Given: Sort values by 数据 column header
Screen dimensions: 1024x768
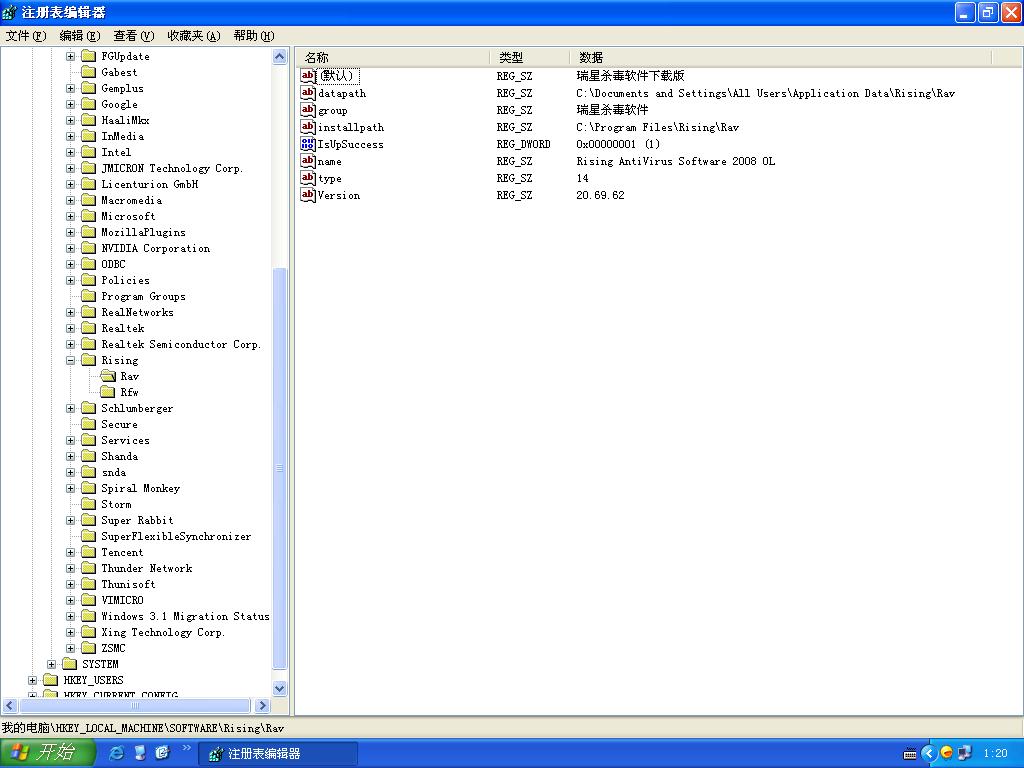Looking at the screenshot, I should pyautogui.click(x=780, y=57).
